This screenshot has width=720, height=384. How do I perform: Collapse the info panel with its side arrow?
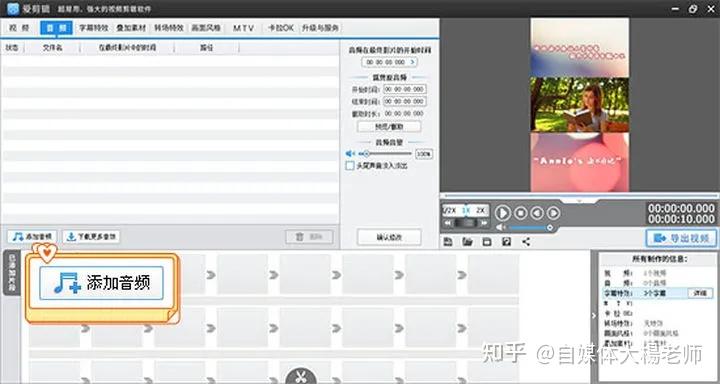click(x=593, y=316)
